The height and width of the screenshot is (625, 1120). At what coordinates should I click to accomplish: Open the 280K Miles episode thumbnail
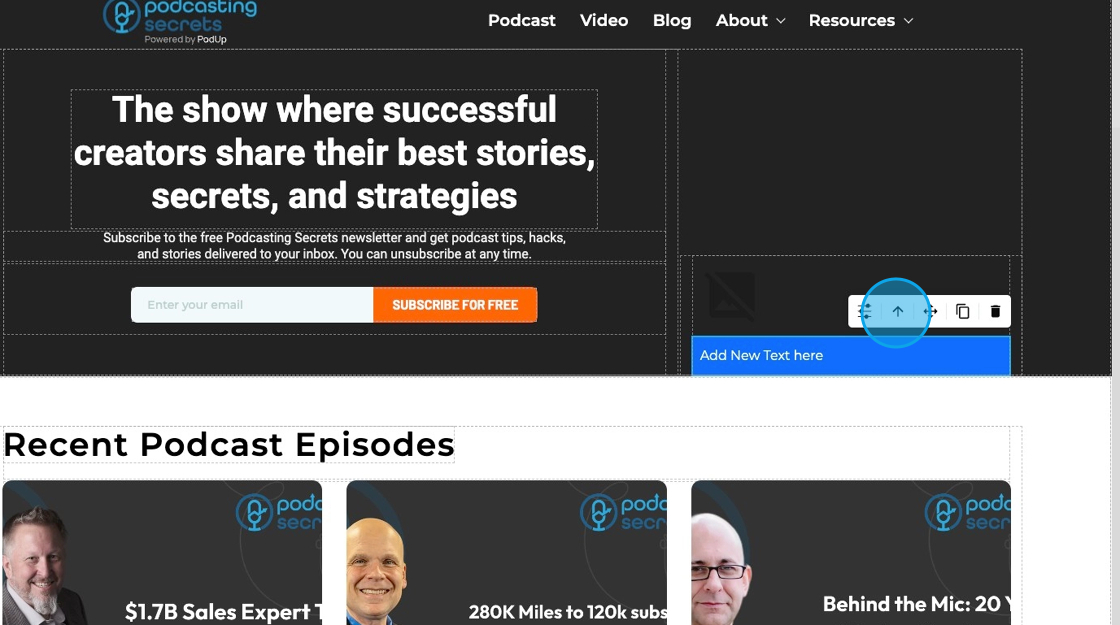coord(506,552)
